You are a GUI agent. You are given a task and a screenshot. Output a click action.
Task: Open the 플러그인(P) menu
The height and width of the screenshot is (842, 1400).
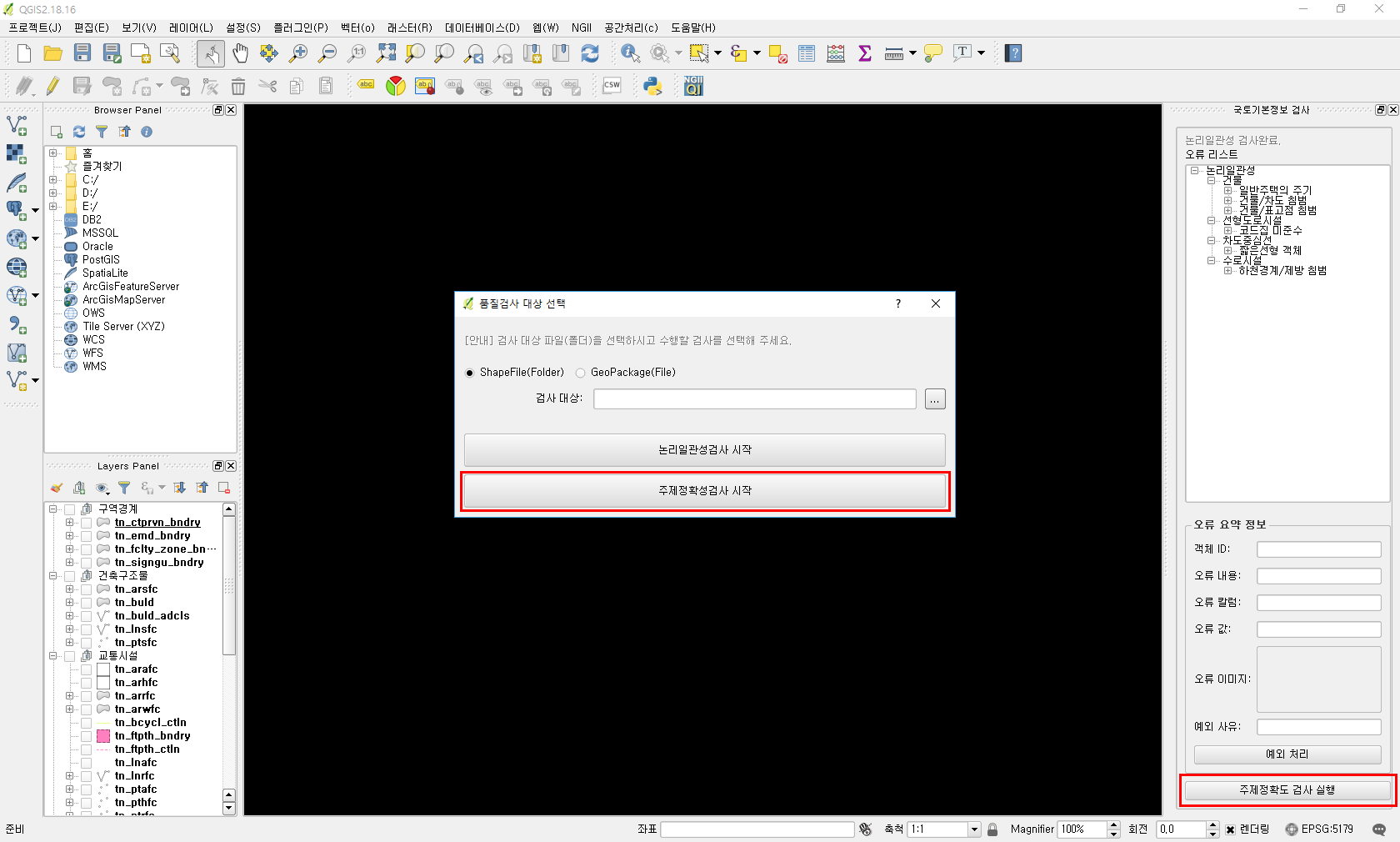pos(300,28)
